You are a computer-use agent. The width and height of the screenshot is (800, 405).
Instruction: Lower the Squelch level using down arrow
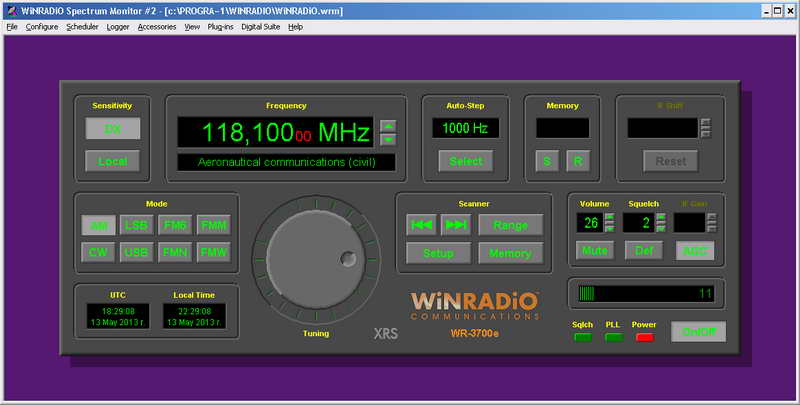click(x=660, y=228)
